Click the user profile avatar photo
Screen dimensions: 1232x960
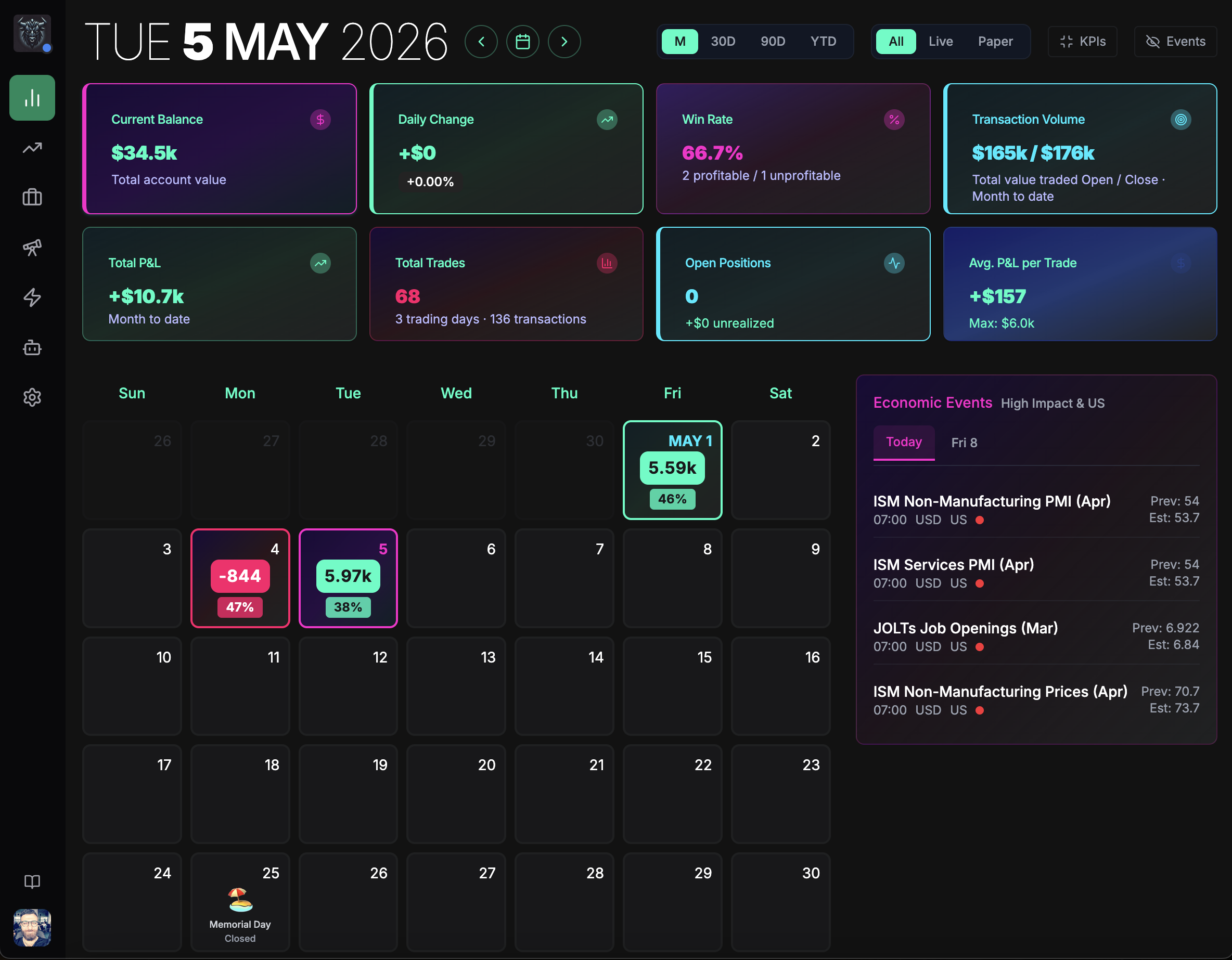32,927
